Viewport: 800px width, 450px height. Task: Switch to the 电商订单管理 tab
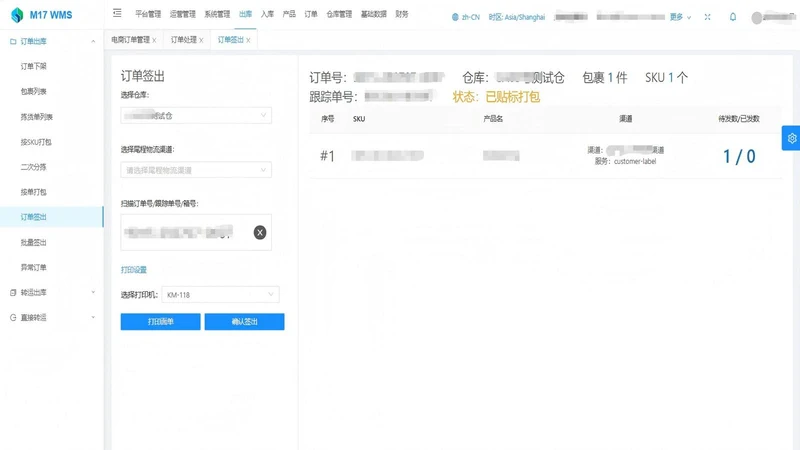(131, 40)
